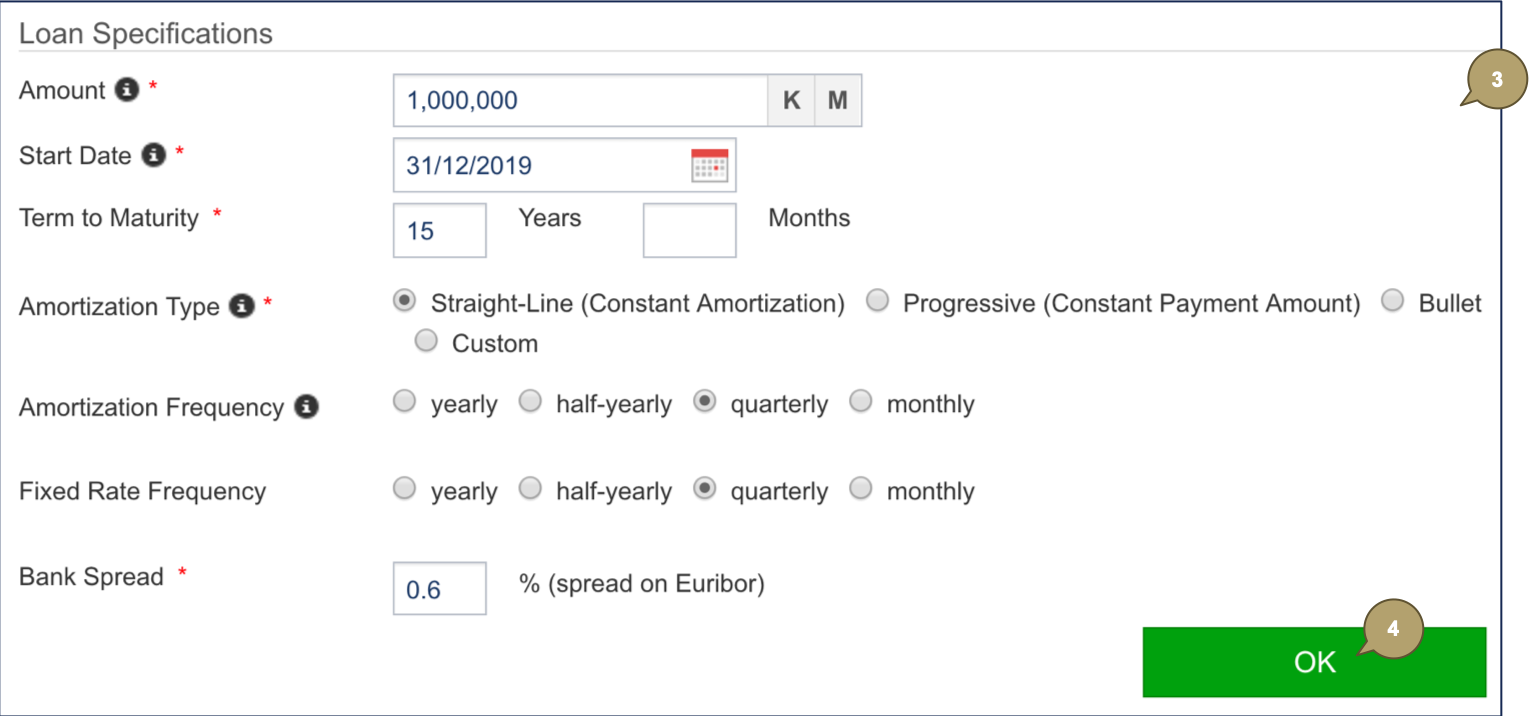Select half-yearly for Amortization Frequency
Screen dimensions: 1529x716
tap(531, 403)
